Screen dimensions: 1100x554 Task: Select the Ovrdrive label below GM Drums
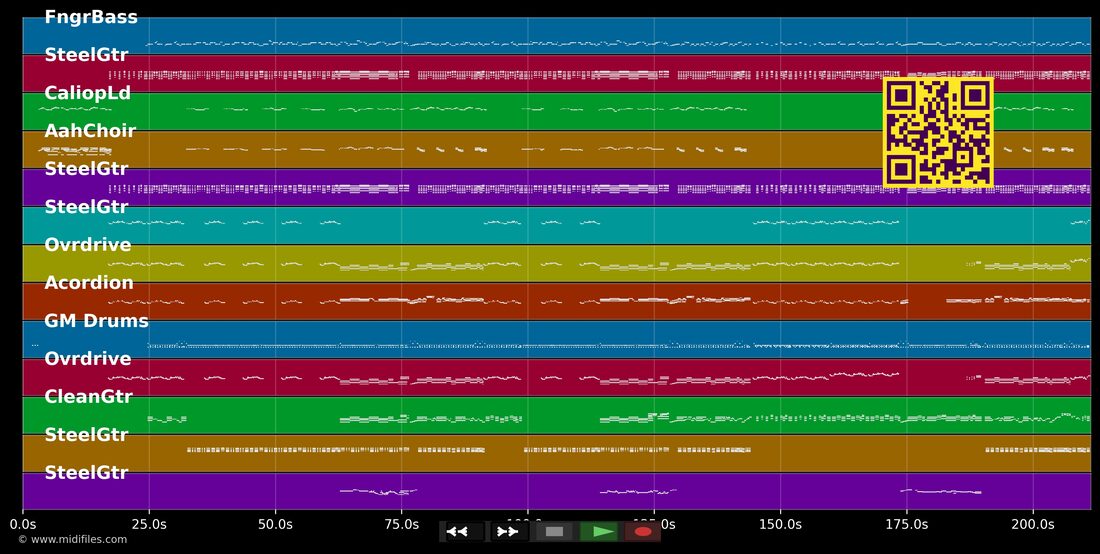pos(88,358)
